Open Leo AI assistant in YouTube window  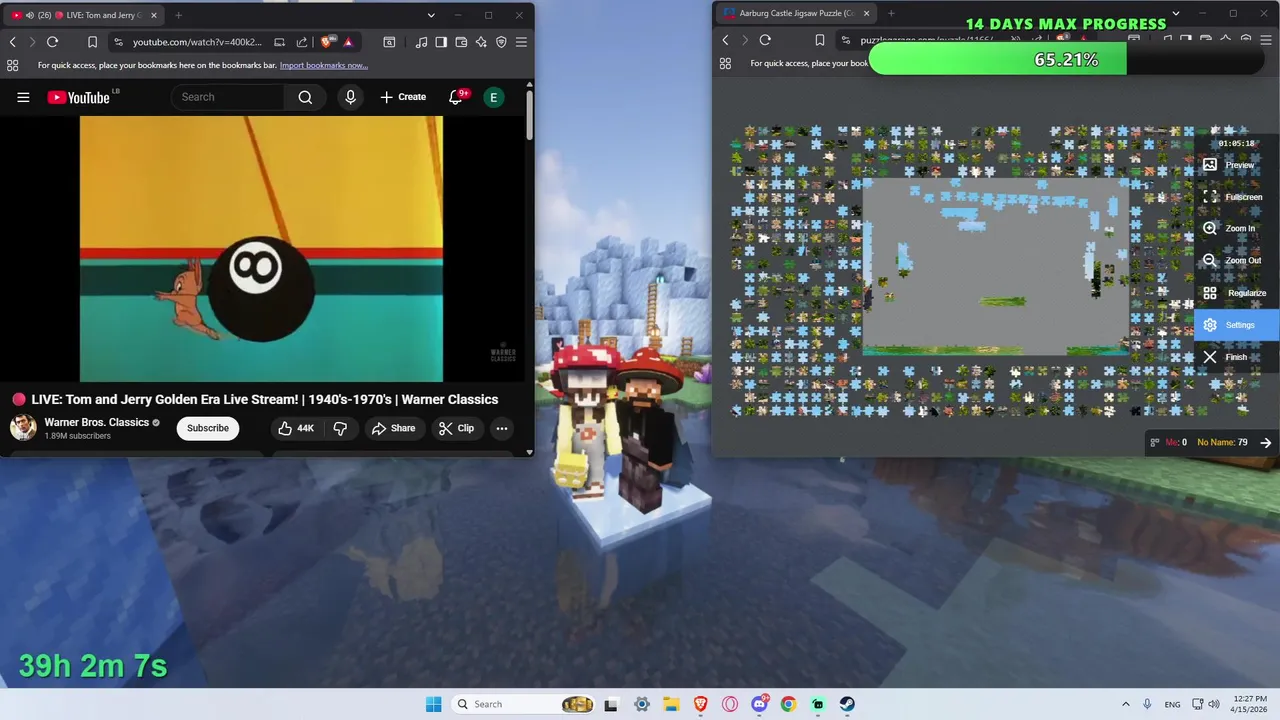(x=481, y=42)
